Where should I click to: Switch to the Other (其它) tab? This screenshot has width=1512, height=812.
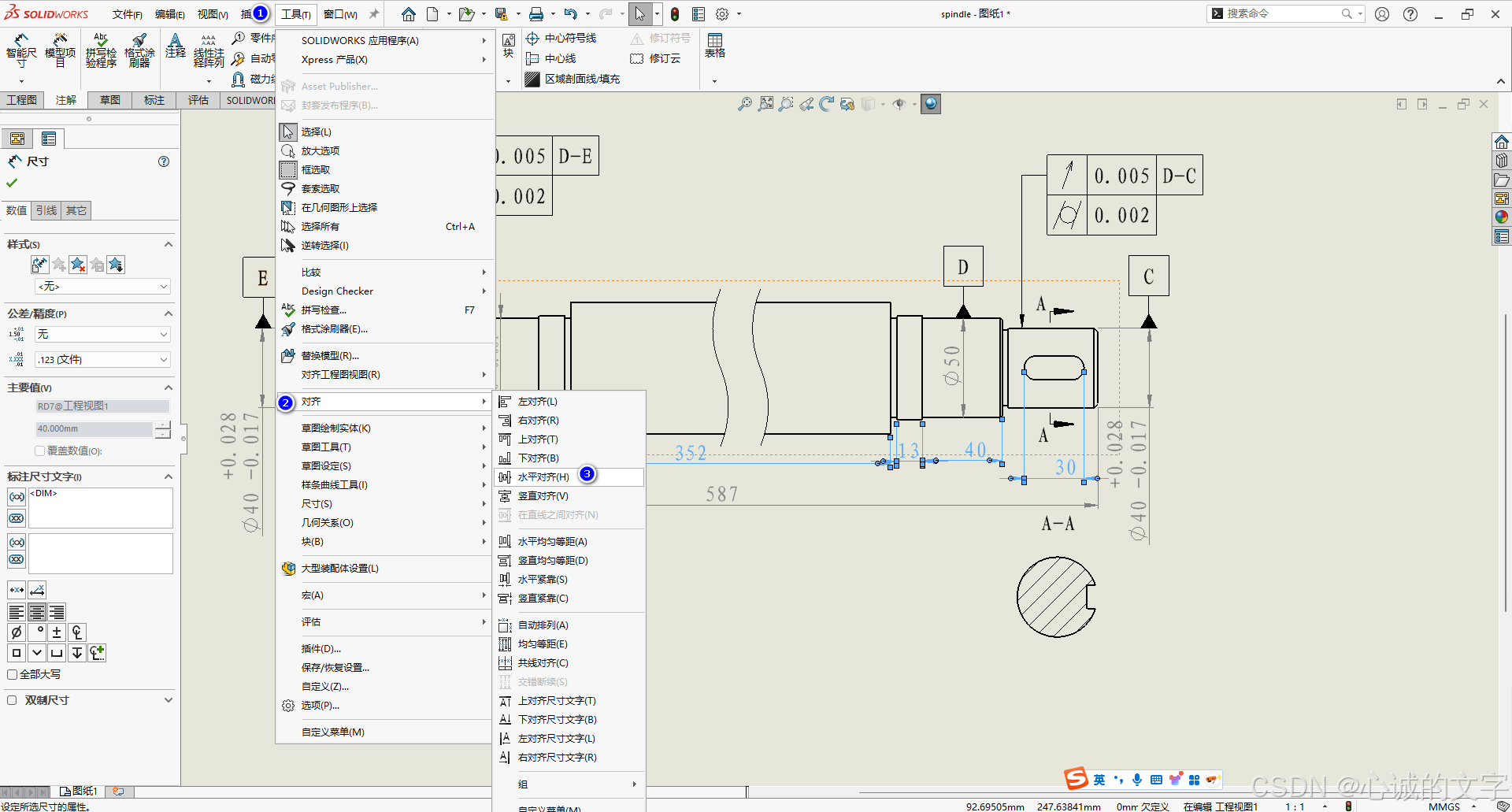(76, 210)
